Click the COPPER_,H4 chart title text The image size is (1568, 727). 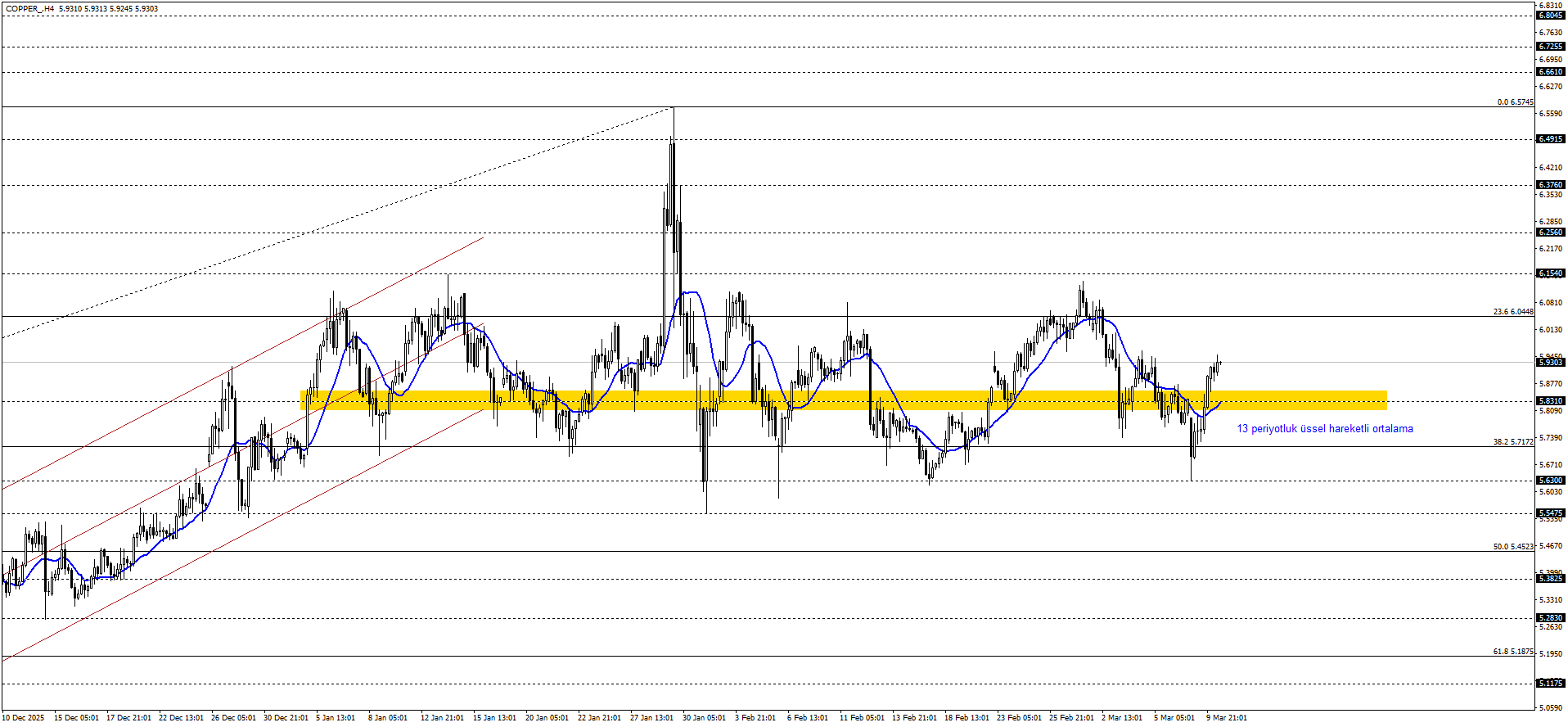pyautogui.click(x=29, y=9)
